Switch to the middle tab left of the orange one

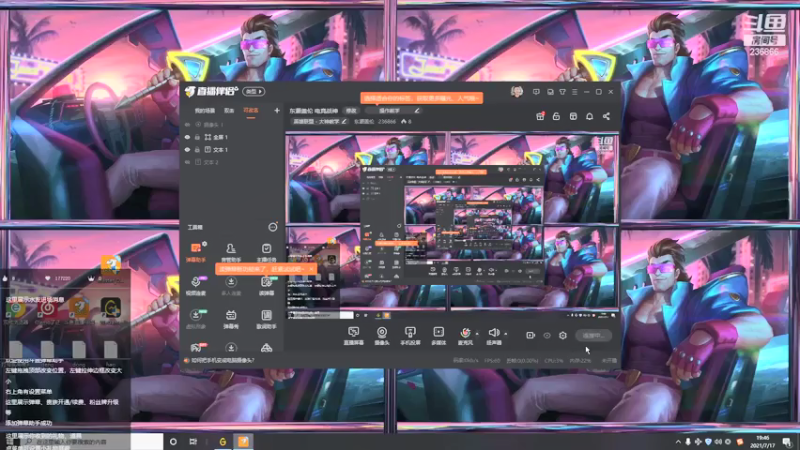(x=229, y=111)
